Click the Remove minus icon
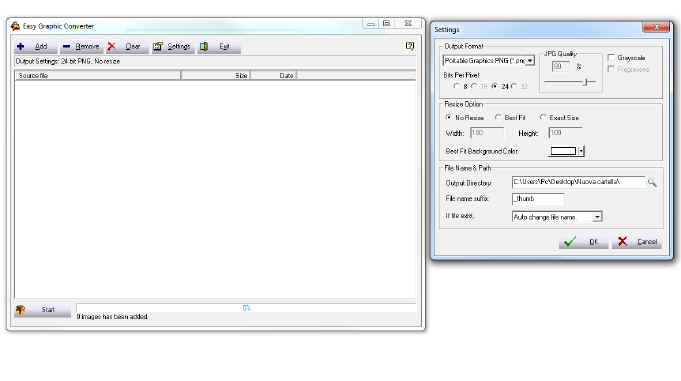Screen dimensions: 681x381 pos(66,46)
